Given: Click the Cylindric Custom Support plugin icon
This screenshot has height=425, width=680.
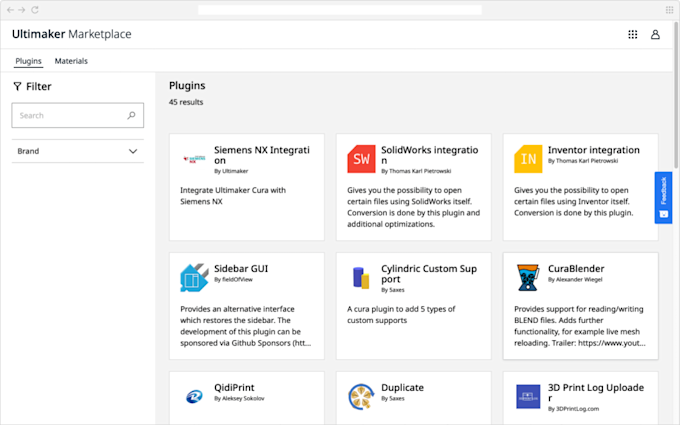Looking at the screenshot, I should click(361, 277).
